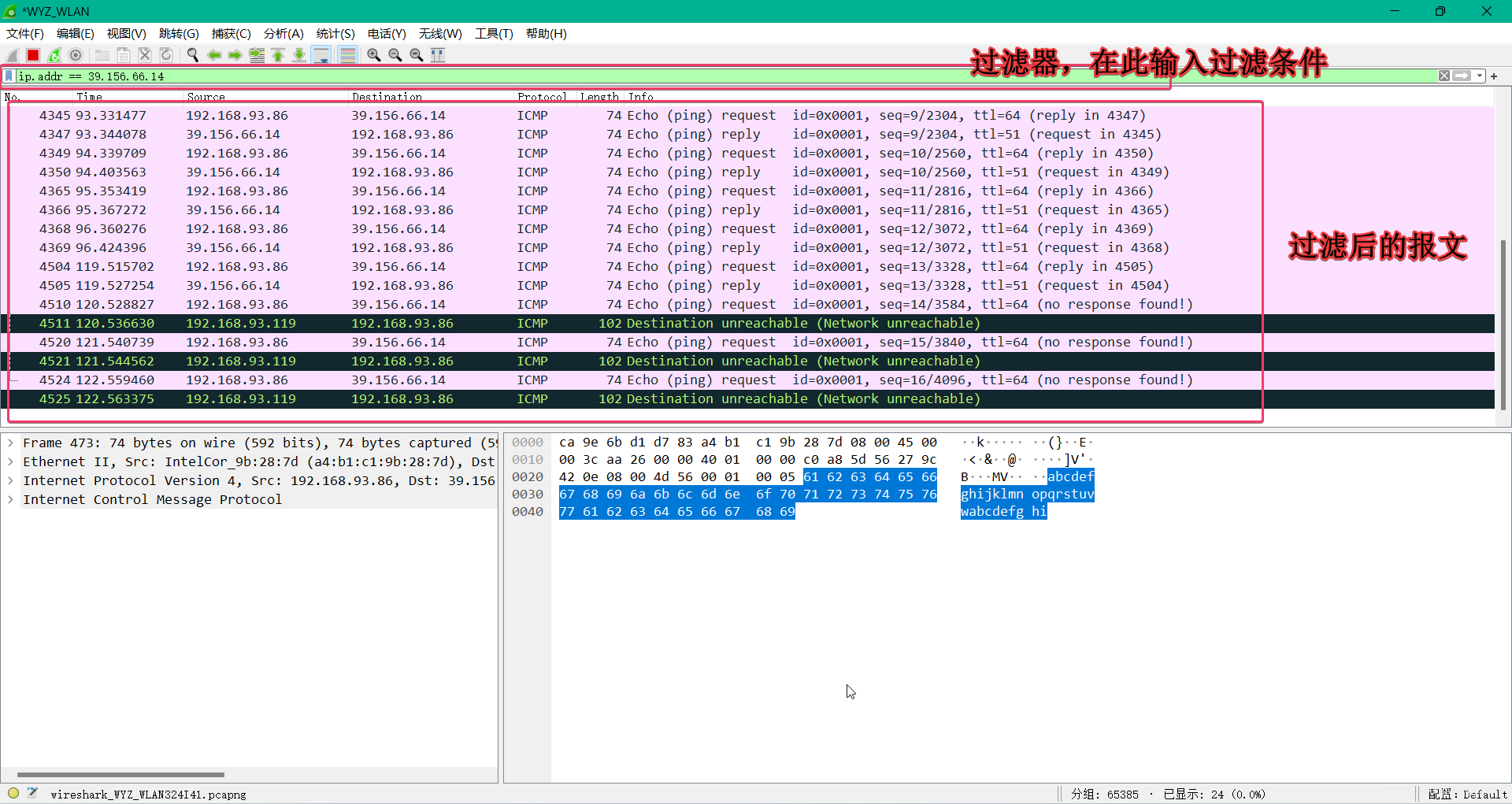This screenshot has height=804, width=1512.
Task: Edit capture file comment pencil icon
Action: [33, 793]
